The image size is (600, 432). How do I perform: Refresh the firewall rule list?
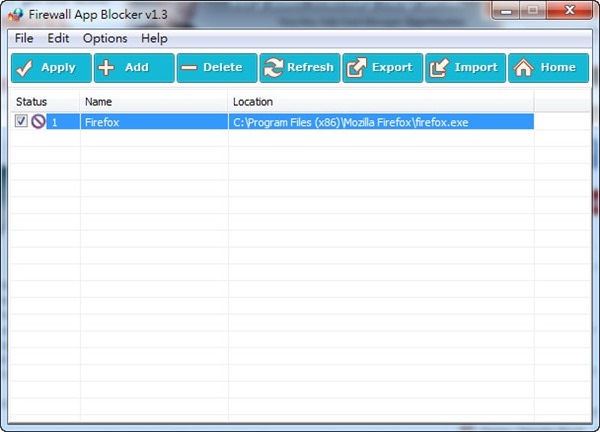tap(299, 68)
